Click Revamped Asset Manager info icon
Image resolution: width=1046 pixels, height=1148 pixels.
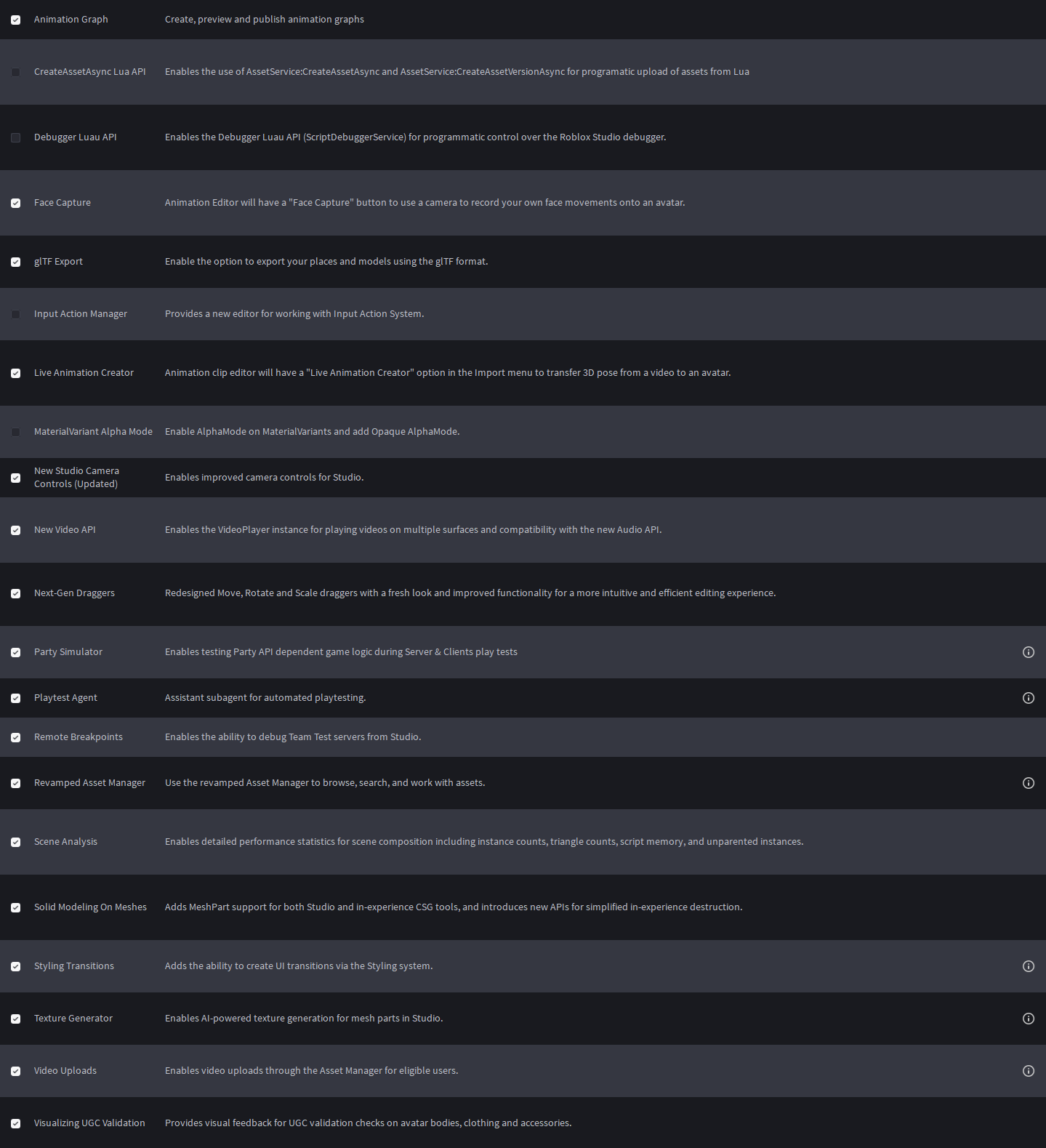pyautogui.click(x=1028, y=783)
